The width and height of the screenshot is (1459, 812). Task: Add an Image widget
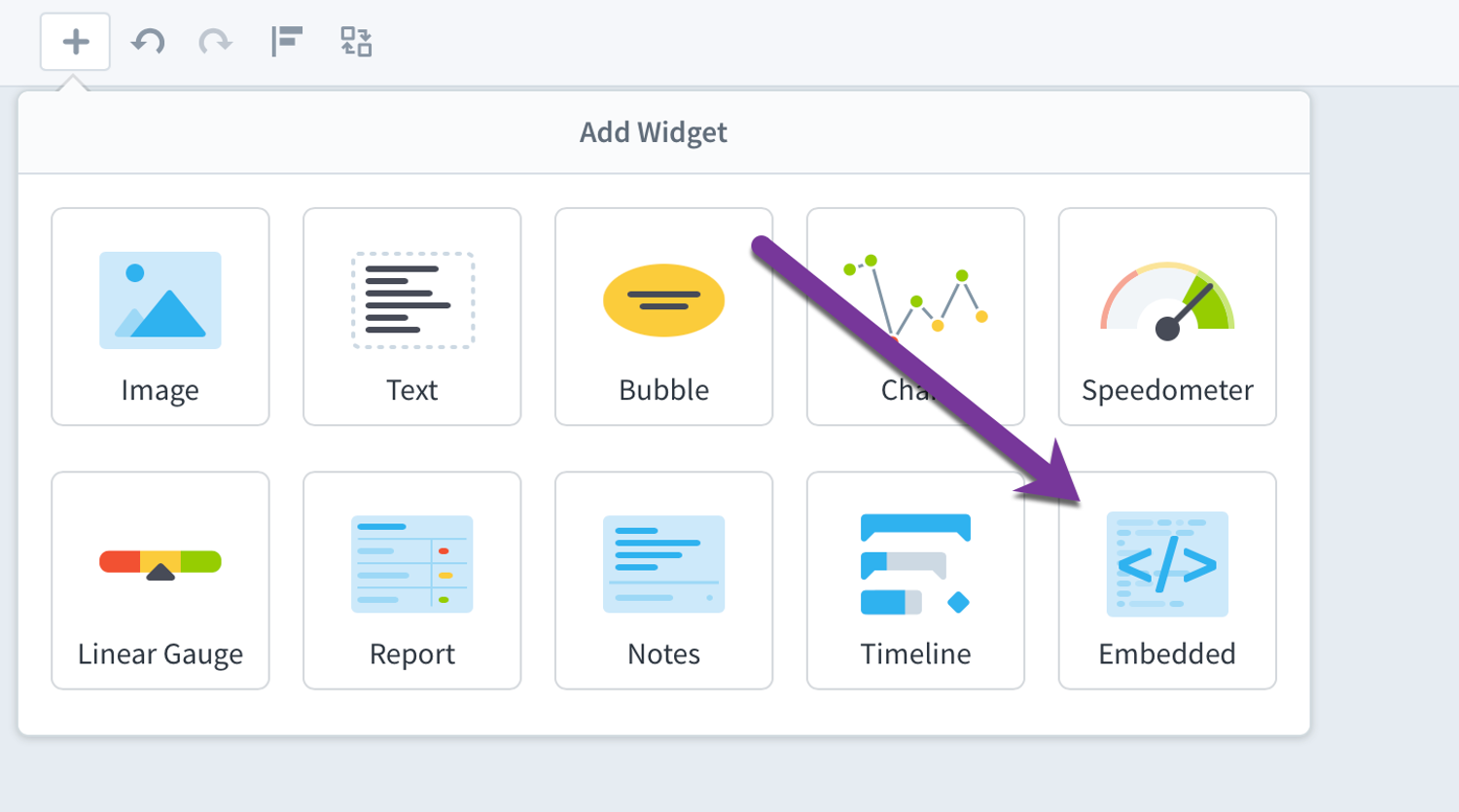coord(160,316)
